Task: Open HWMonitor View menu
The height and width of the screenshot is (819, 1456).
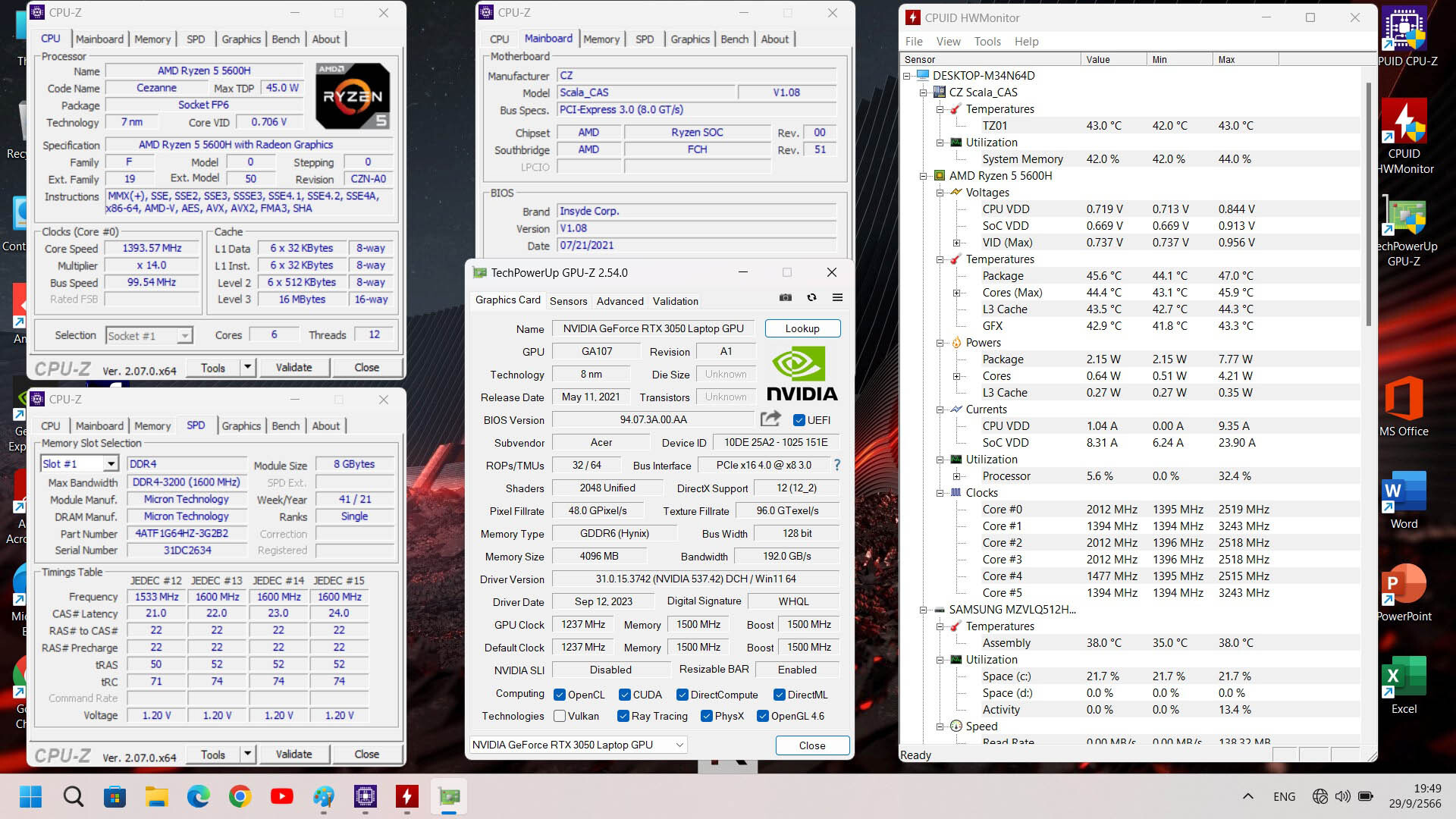Action: (948, 42)
